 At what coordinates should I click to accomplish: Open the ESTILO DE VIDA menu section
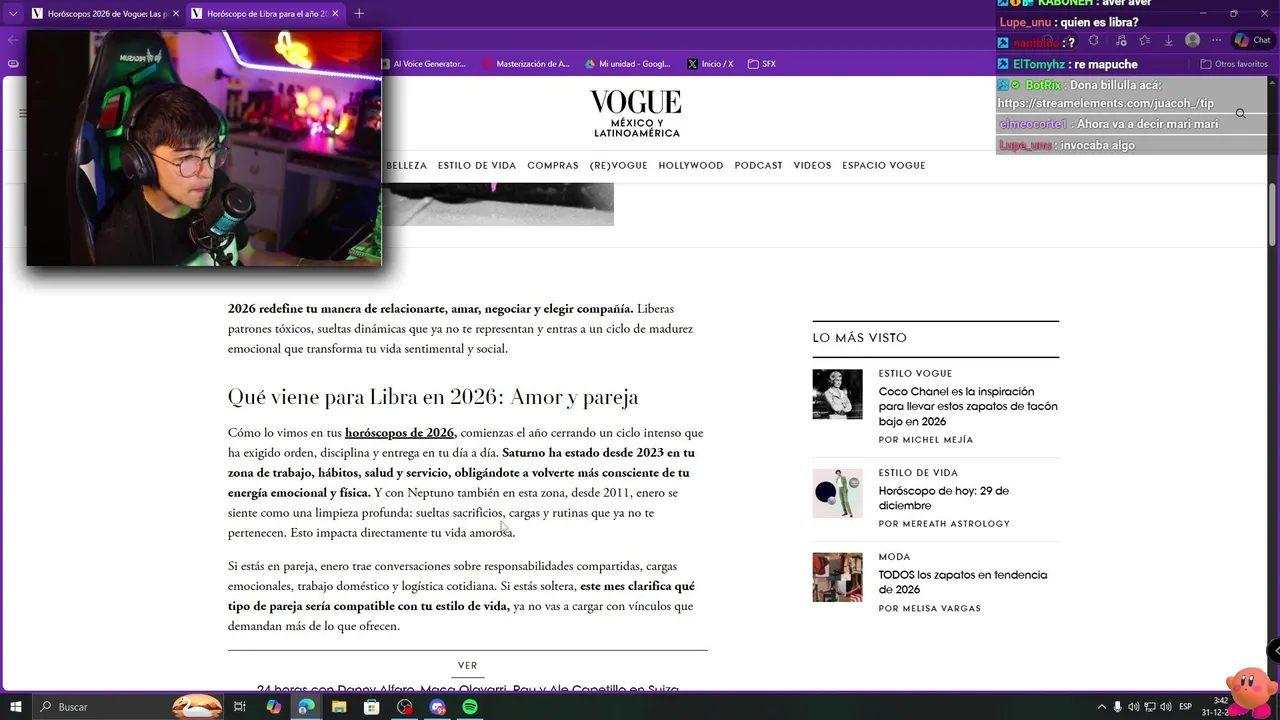point(477,166)
